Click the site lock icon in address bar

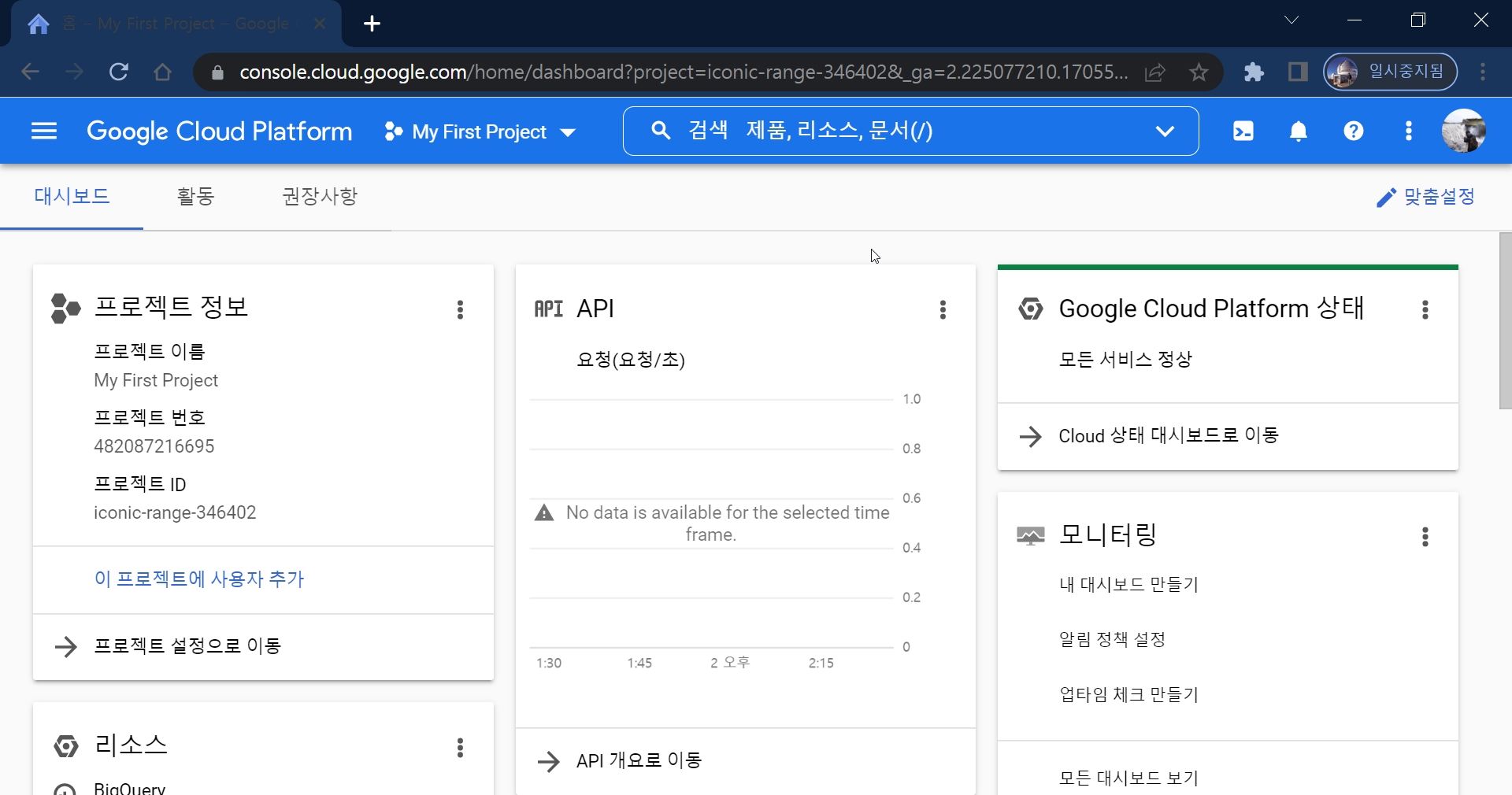coord(218,72)
